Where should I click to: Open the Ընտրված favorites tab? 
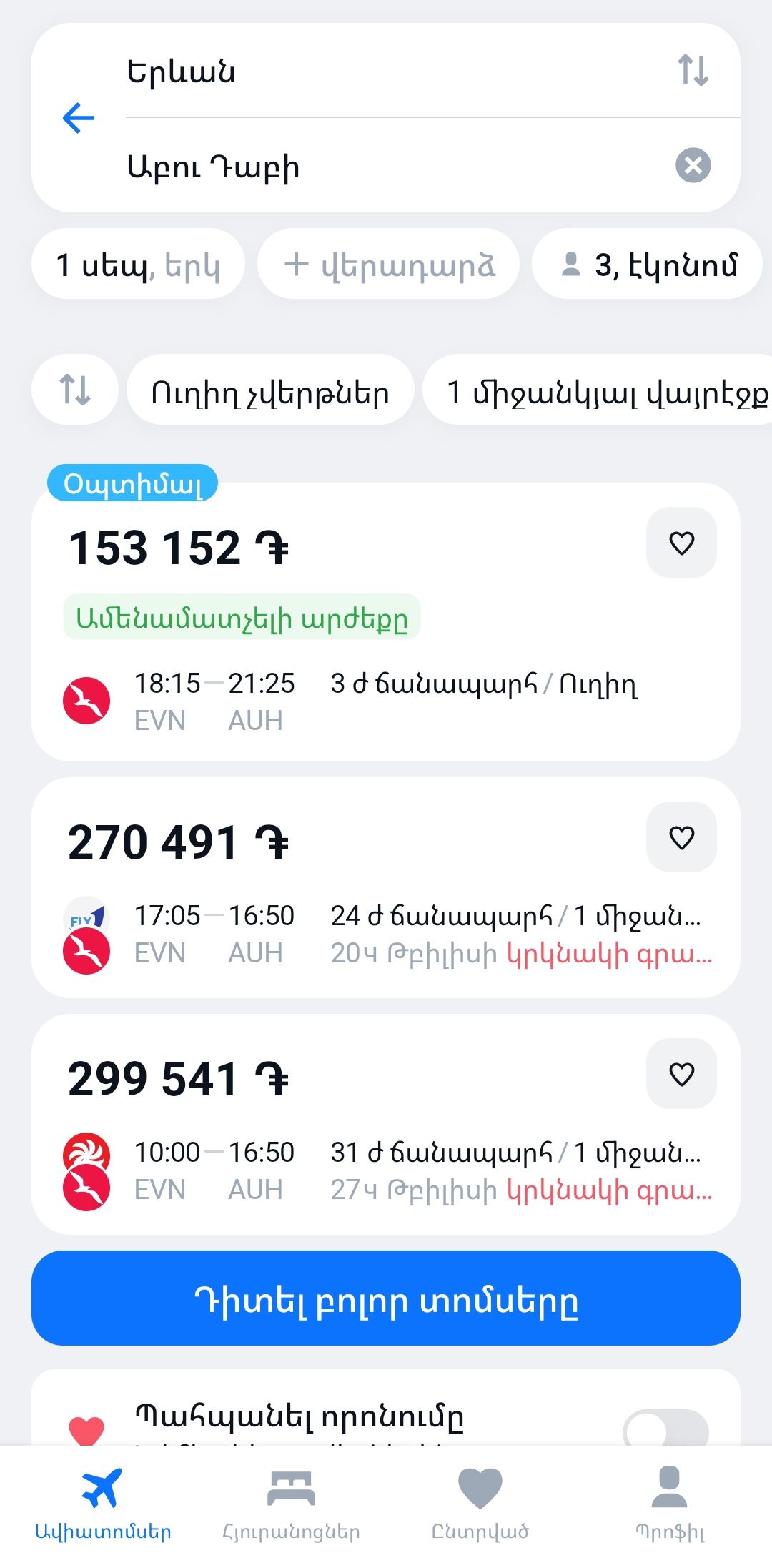pyautogui.click(x=480, y=1503)
